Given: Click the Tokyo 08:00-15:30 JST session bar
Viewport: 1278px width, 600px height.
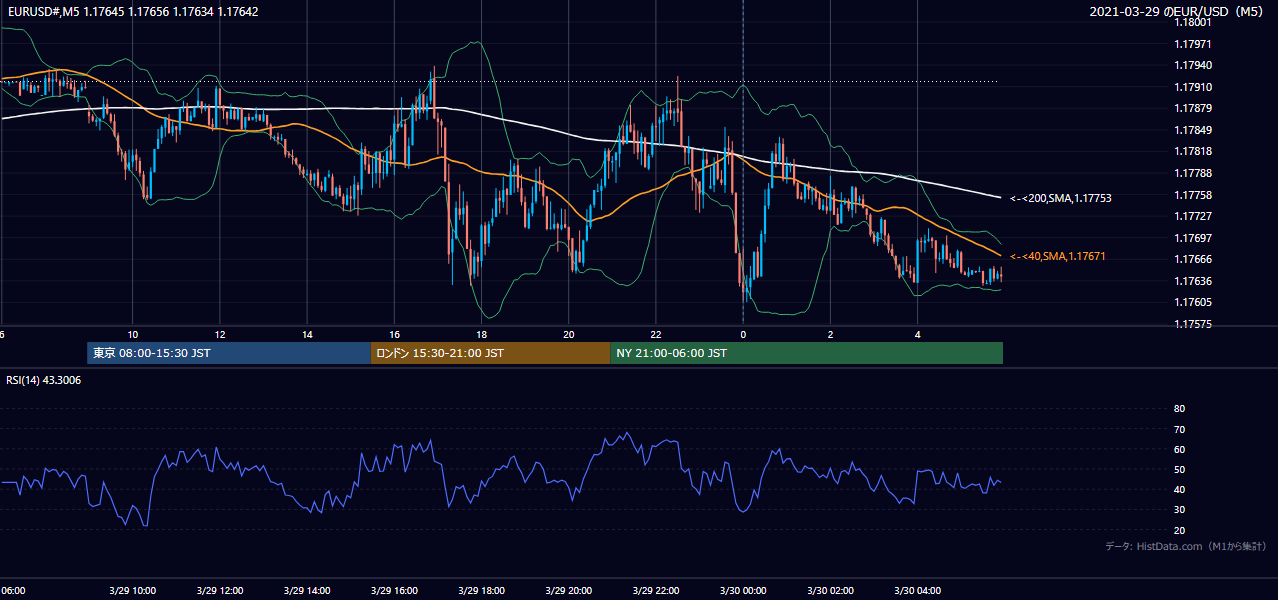Looking at the screenshot, I should (229, 353).
